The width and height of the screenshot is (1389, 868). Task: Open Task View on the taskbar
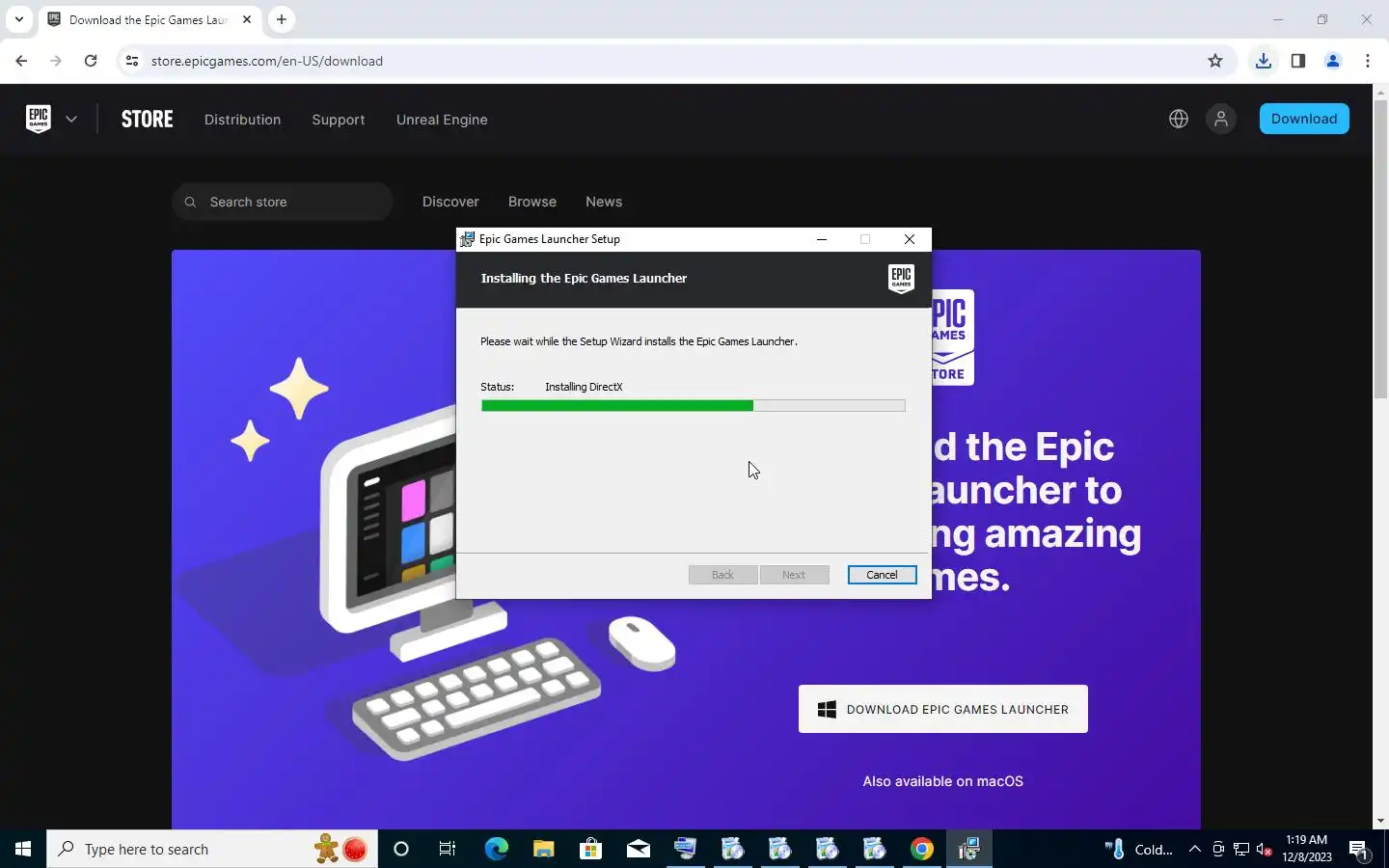448,849
